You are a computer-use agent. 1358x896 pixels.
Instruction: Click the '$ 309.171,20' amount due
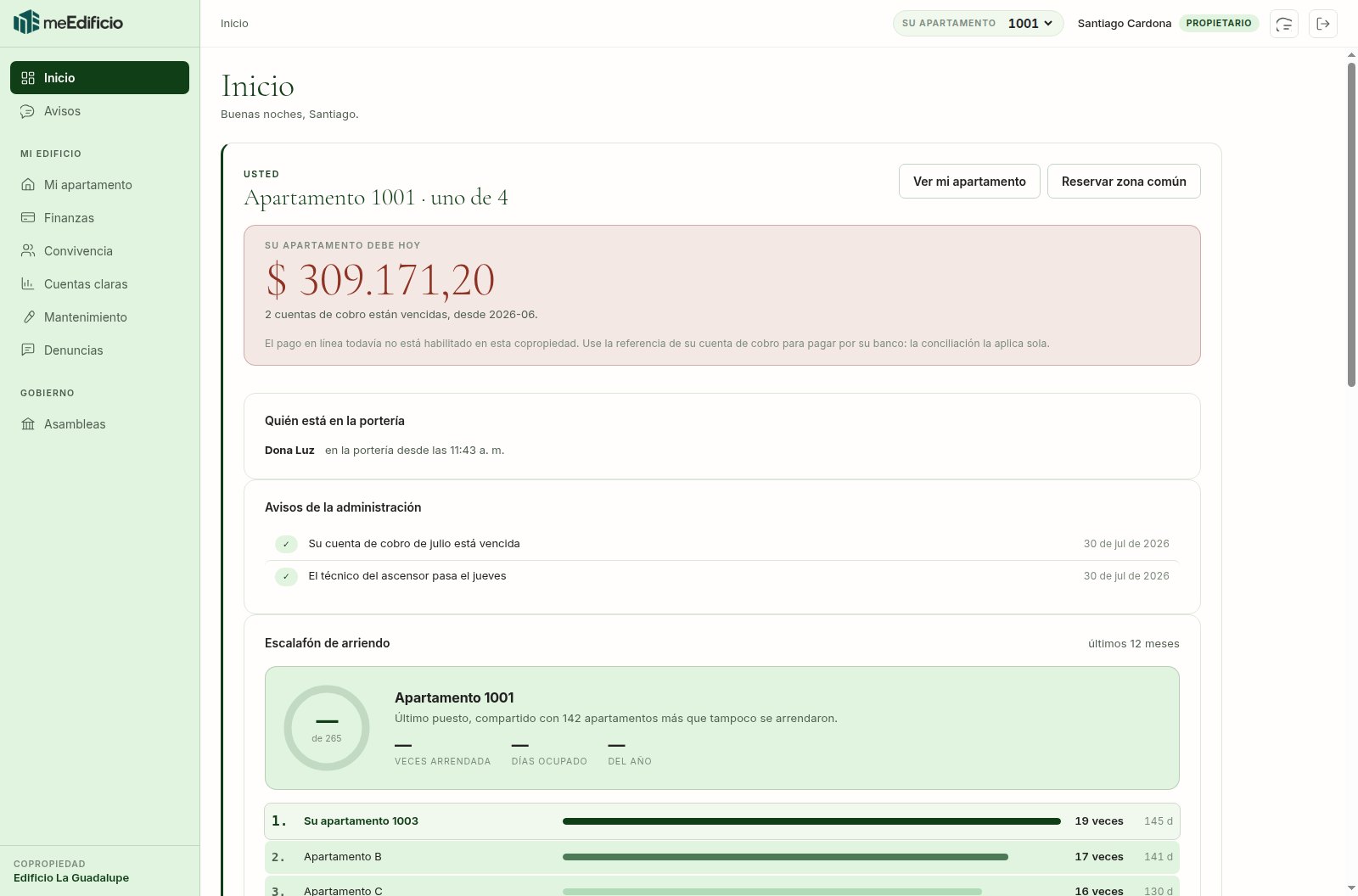tap(380, 280)
